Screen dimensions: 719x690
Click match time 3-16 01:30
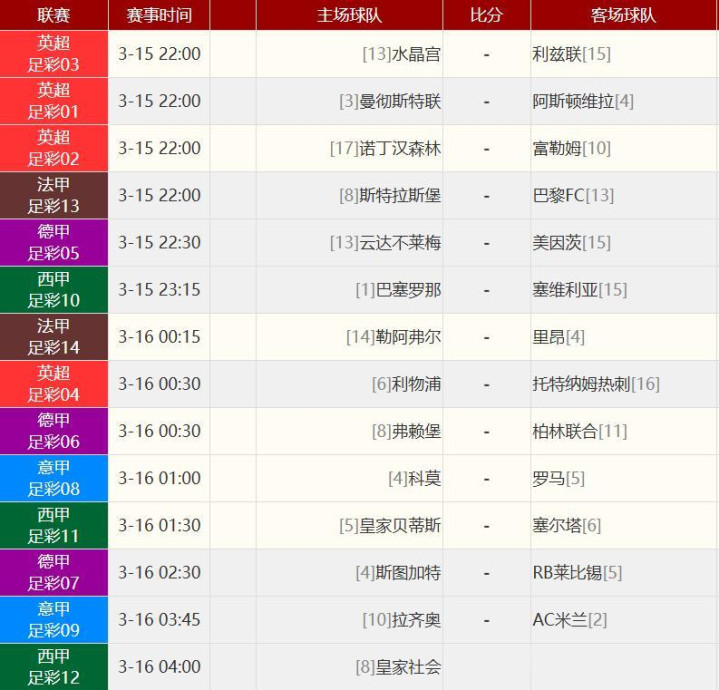click(160, 525)
